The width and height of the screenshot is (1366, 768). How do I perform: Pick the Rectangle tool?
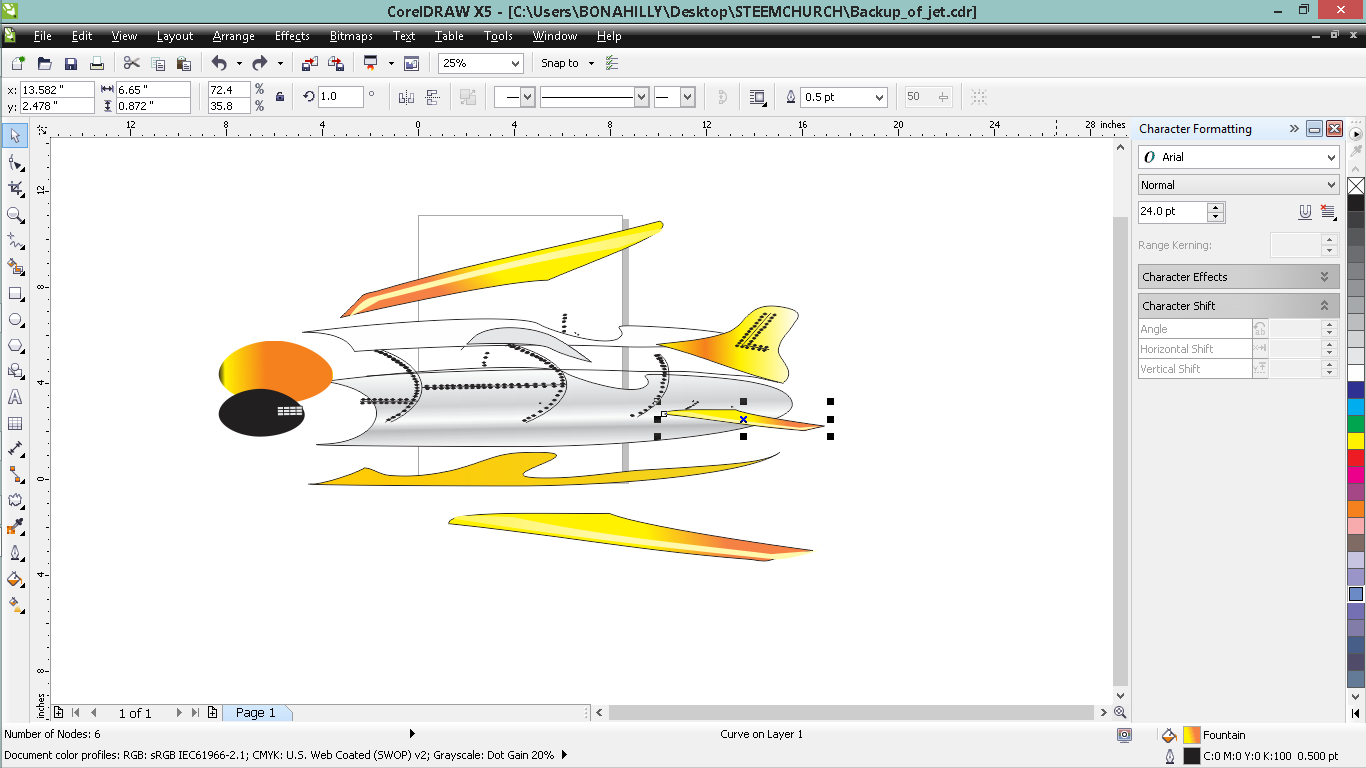point(15,294)
